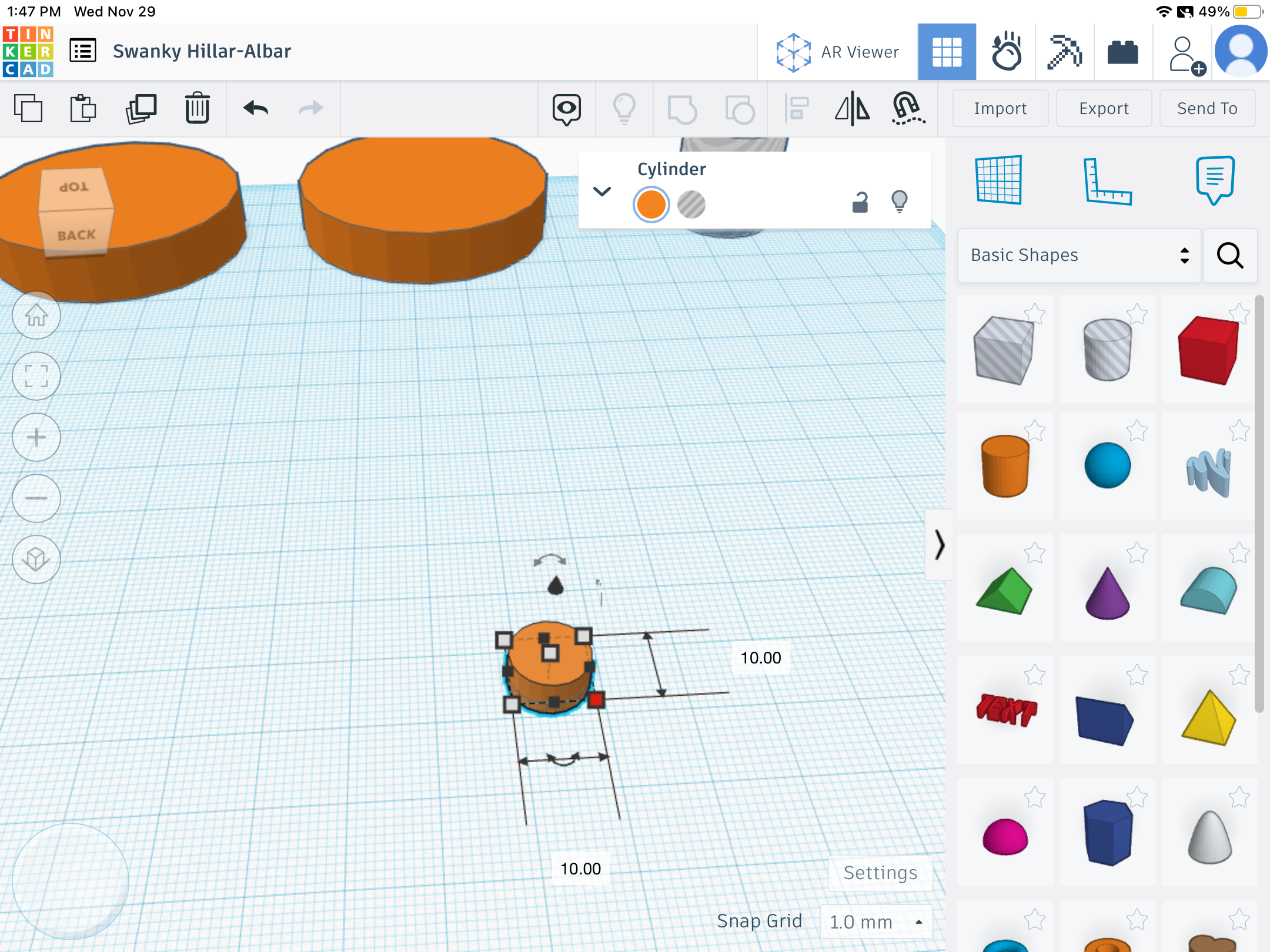The image size is (1270, 952).
Task: Select the purple Cone shape
Action: point(1107,592)
